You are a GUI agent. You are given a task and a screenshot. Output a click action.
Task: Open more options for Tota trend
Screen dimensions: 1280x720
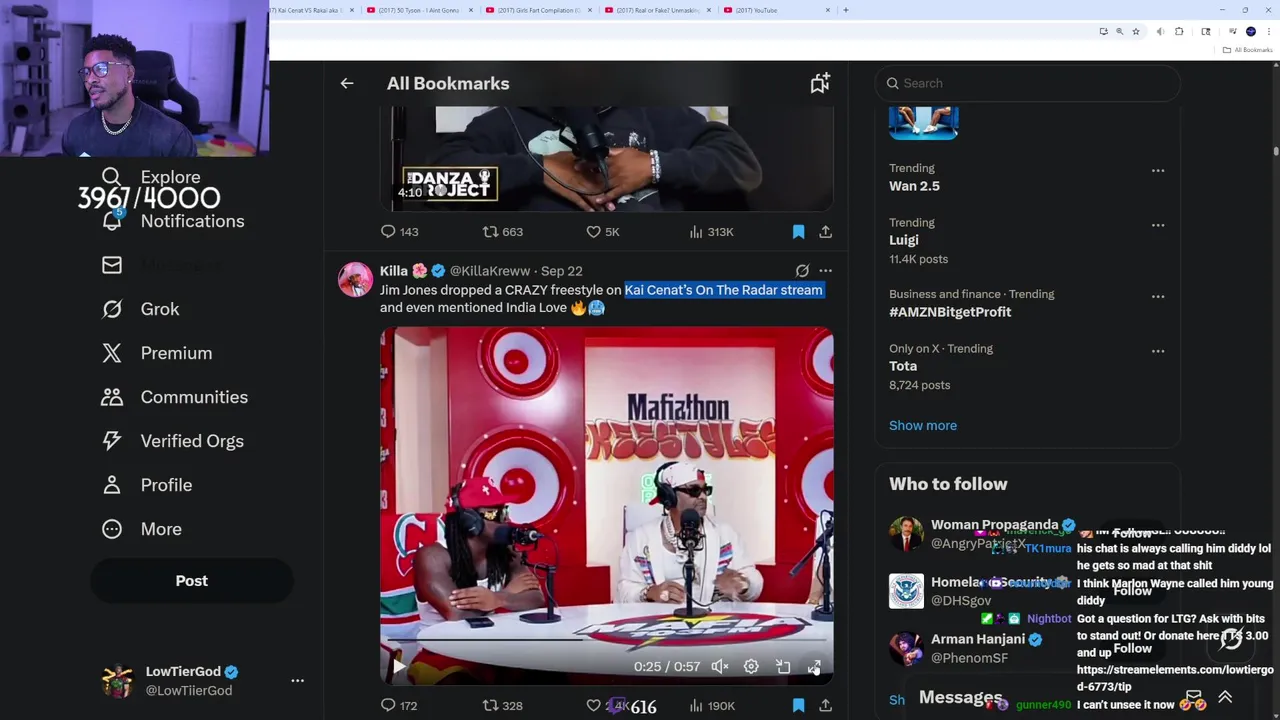[x=1157, y=351]
